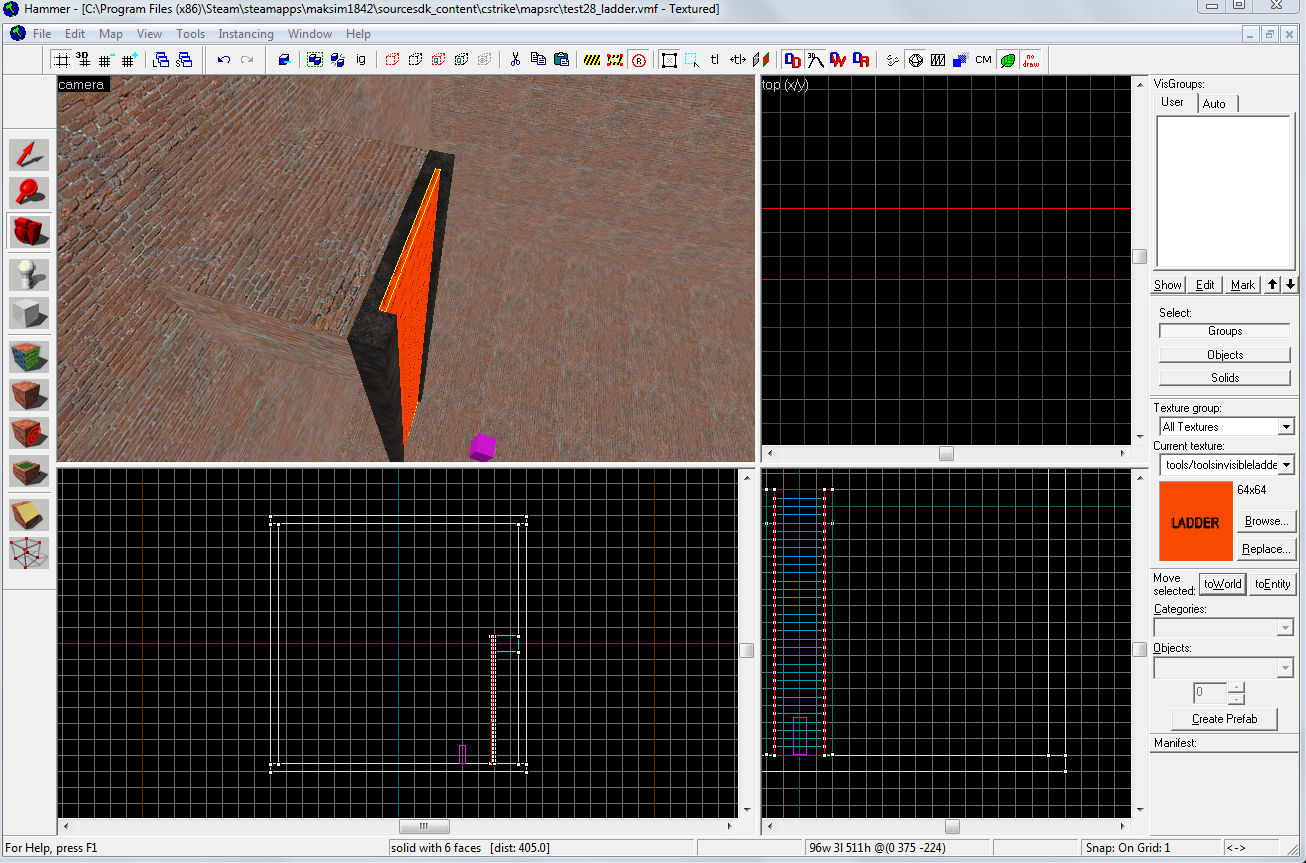Viewport: 1306px width, 863px height.
Task: Select the Selection arrow tool
Action: pyautogui.click(x=29, y=154)
